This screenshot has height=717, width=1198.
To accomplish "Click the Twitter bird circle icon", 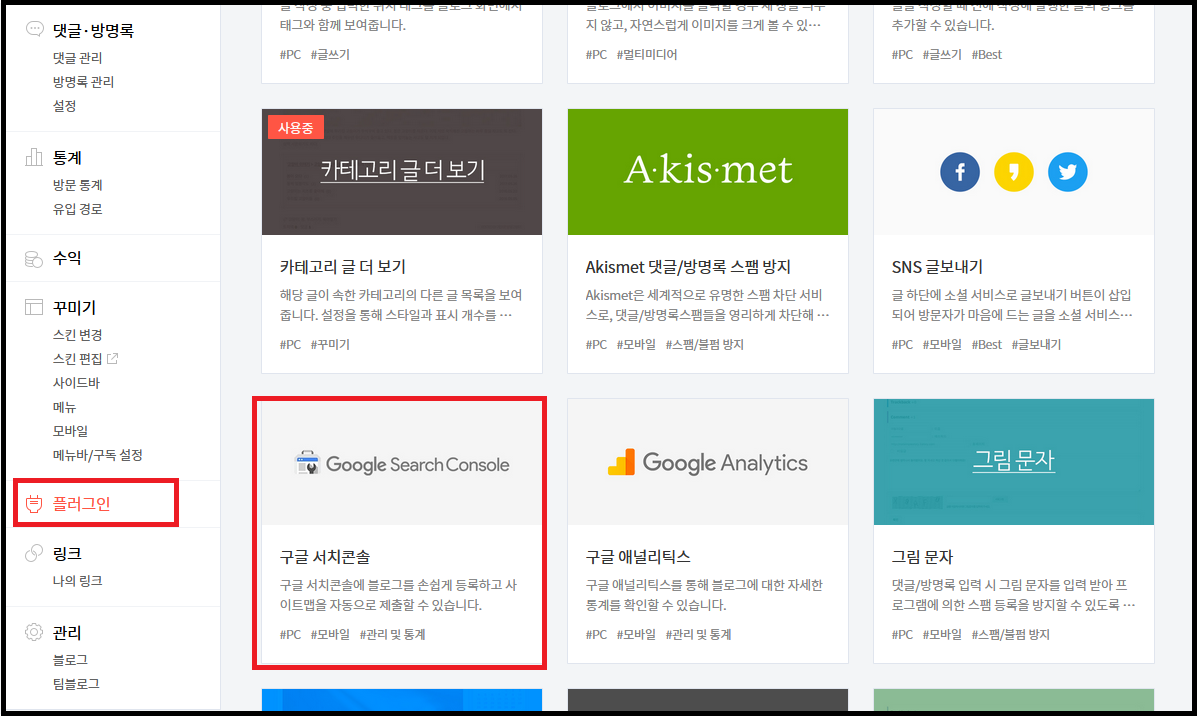I will click(x=1067, y=172).
